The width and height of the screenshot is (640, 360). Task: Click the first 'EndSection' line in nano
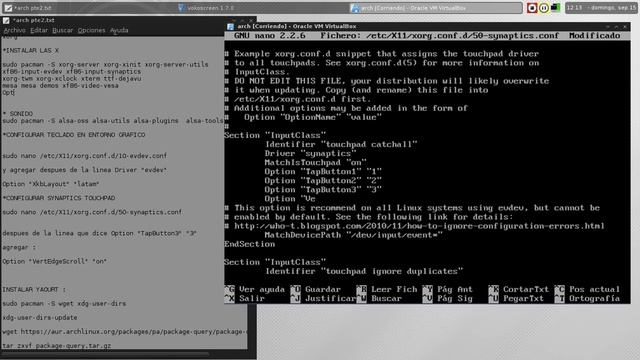(249, 244)
